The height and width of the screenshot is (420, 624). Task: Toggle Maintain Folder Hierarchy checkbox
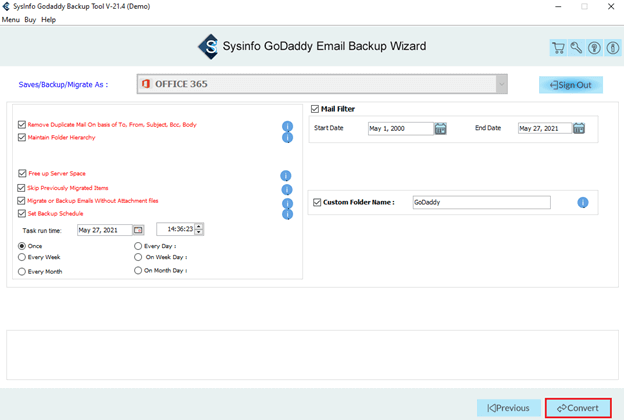(22, 137)
